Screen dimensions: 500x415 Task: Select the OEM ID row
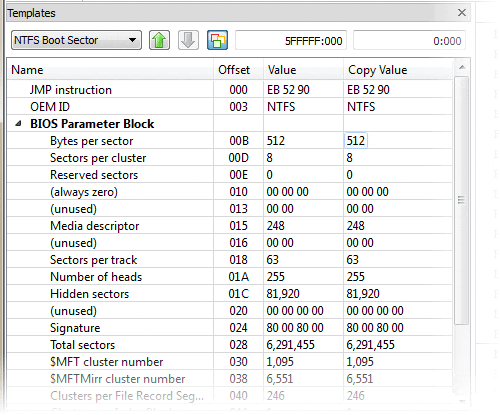point(230,107)
